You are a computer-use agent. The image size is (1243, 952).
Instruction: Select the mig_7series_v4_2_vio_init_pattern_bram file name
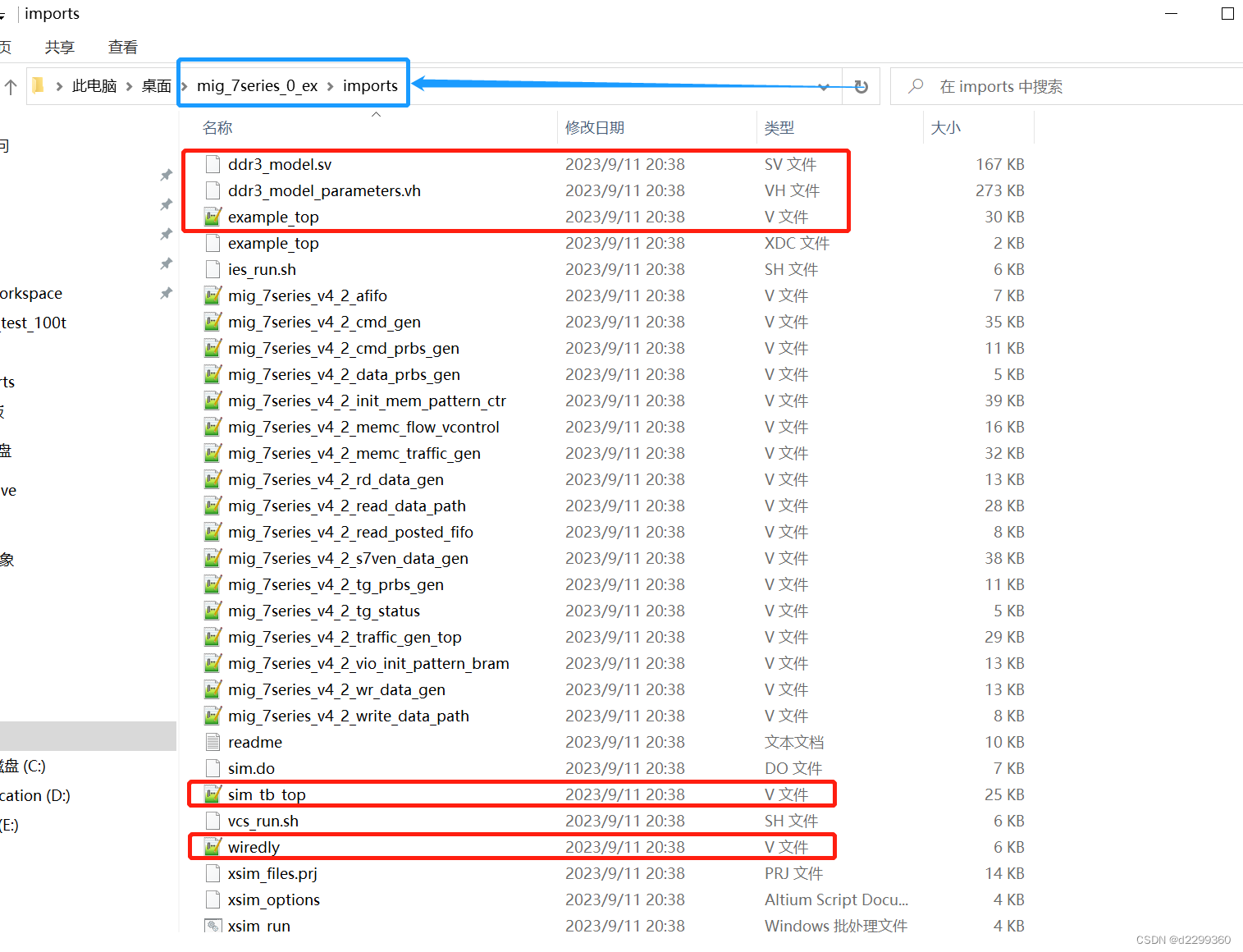368,663
